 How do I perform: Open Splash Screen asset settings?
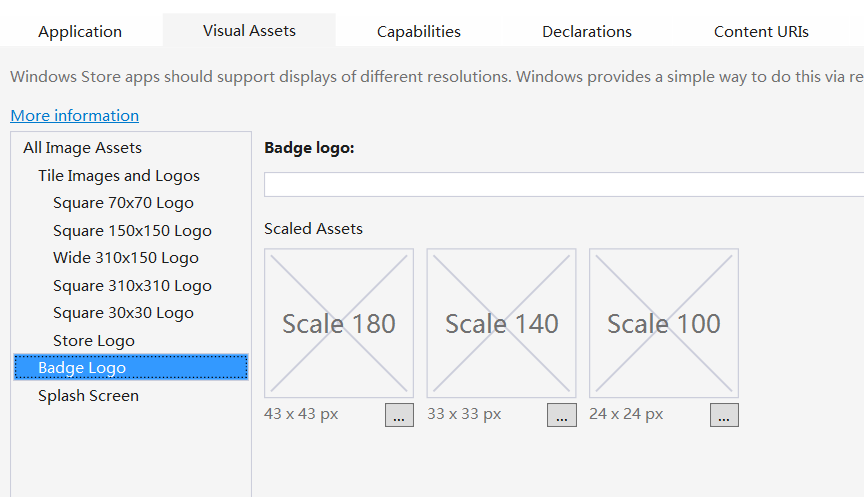88,396
